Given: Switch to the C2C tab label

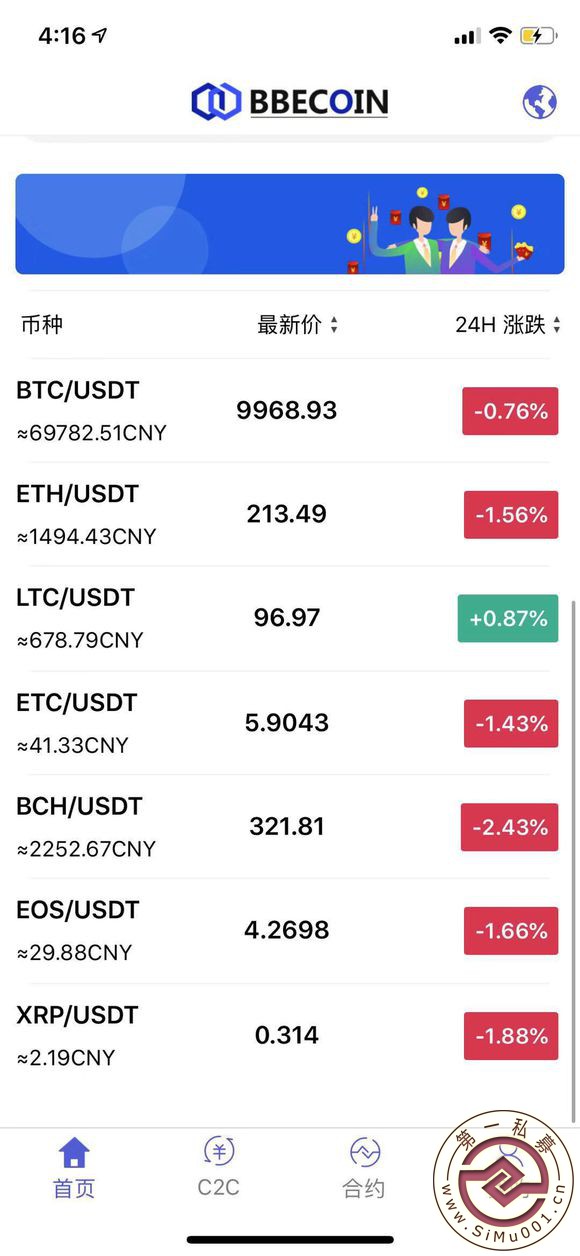Looking at the screenshot, I should (x=218, y=1188).
